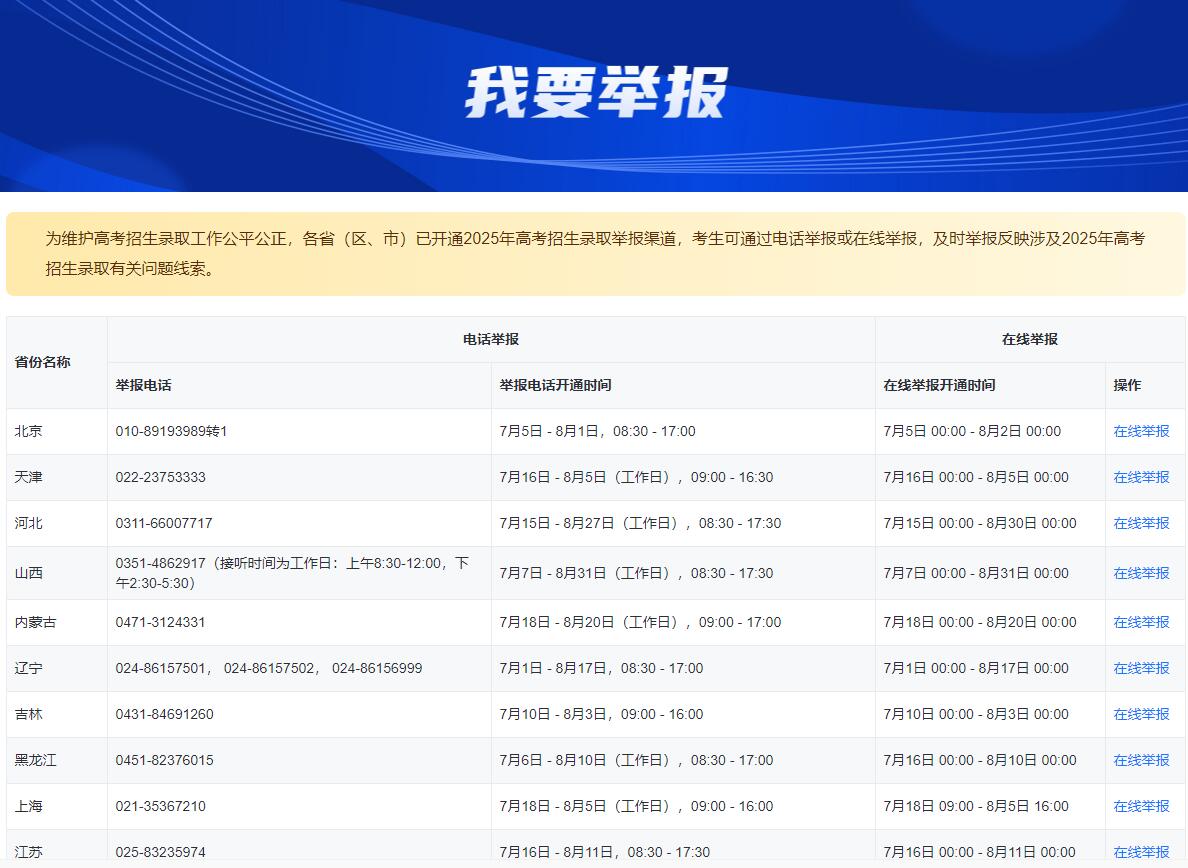
Task: Select the 在线举报 link in 山西 row
Action: coord(1141,573)
